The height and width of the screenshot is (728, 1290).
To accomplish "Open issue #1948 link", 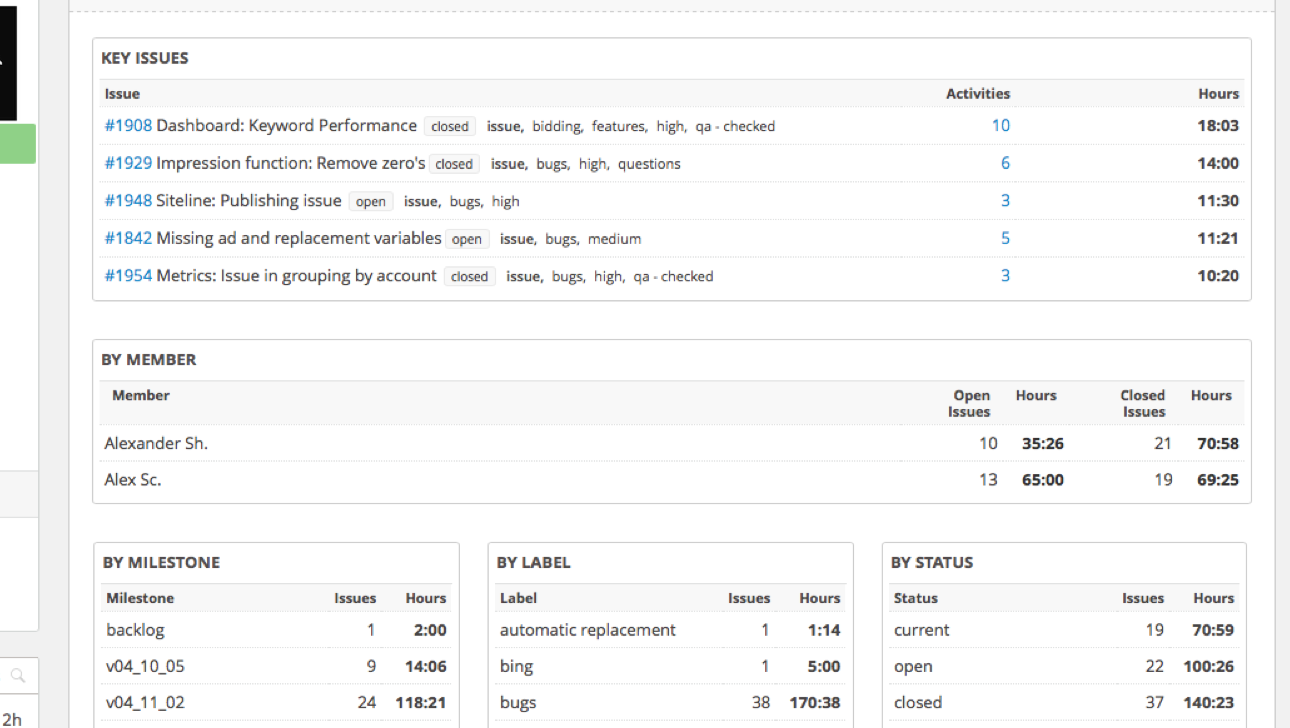I will tap(128, 201).
